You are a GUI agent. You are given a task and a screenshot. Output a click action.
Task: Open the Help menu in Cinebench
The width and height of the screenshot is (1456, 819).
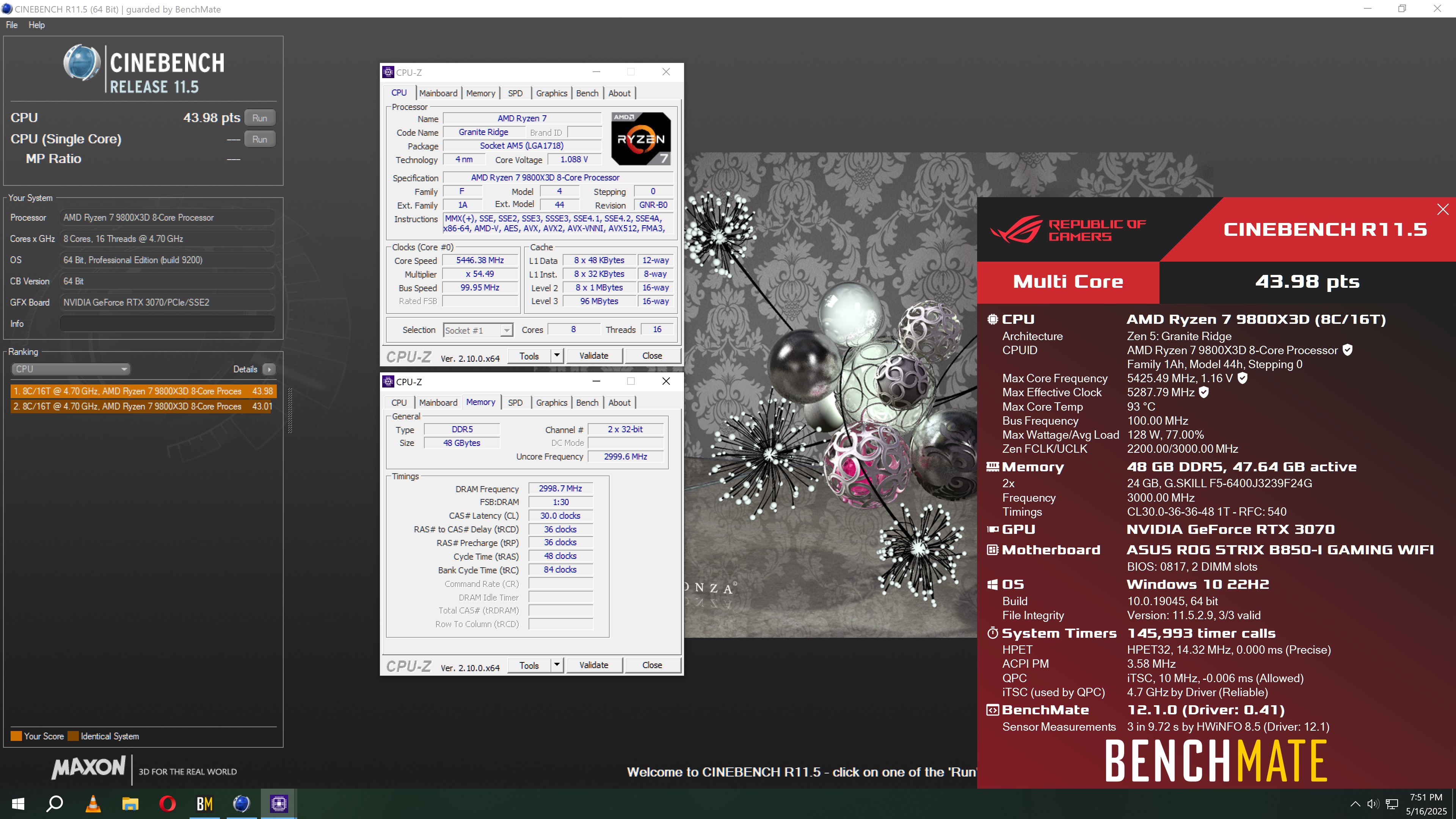37,25
